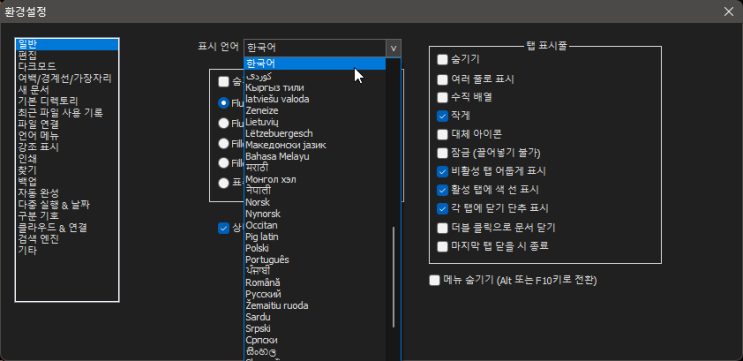Choose ਪੰਜਾਬੀ from the dropdown
This screenshot has height=361, width=743.
point(315,271)
